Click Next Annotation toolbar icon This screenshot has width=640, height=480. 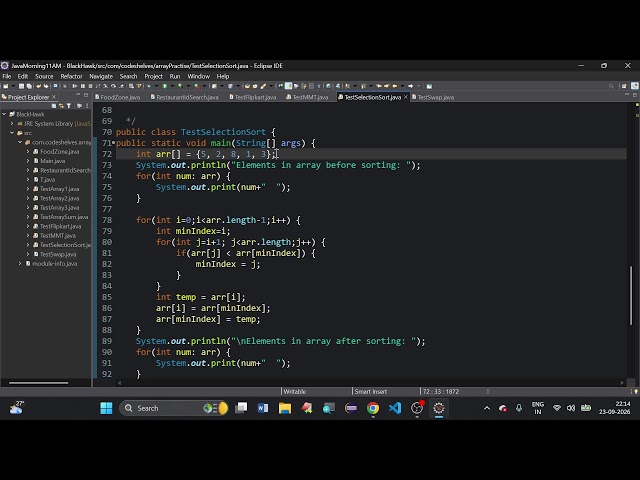[347, 86]
